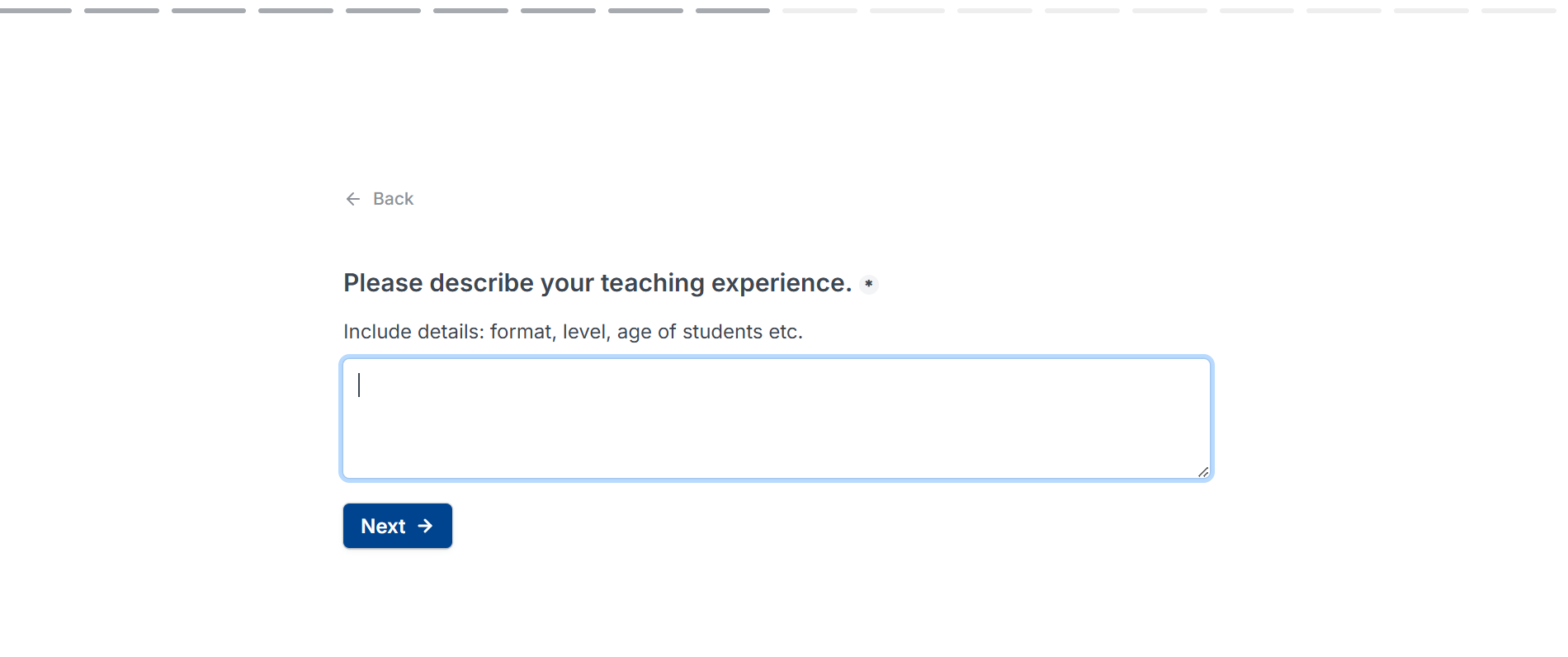Viewport: 1568px width, 657px height.
Task: Click the right arrow icon inside Next
Action: (x=426, y=526)
